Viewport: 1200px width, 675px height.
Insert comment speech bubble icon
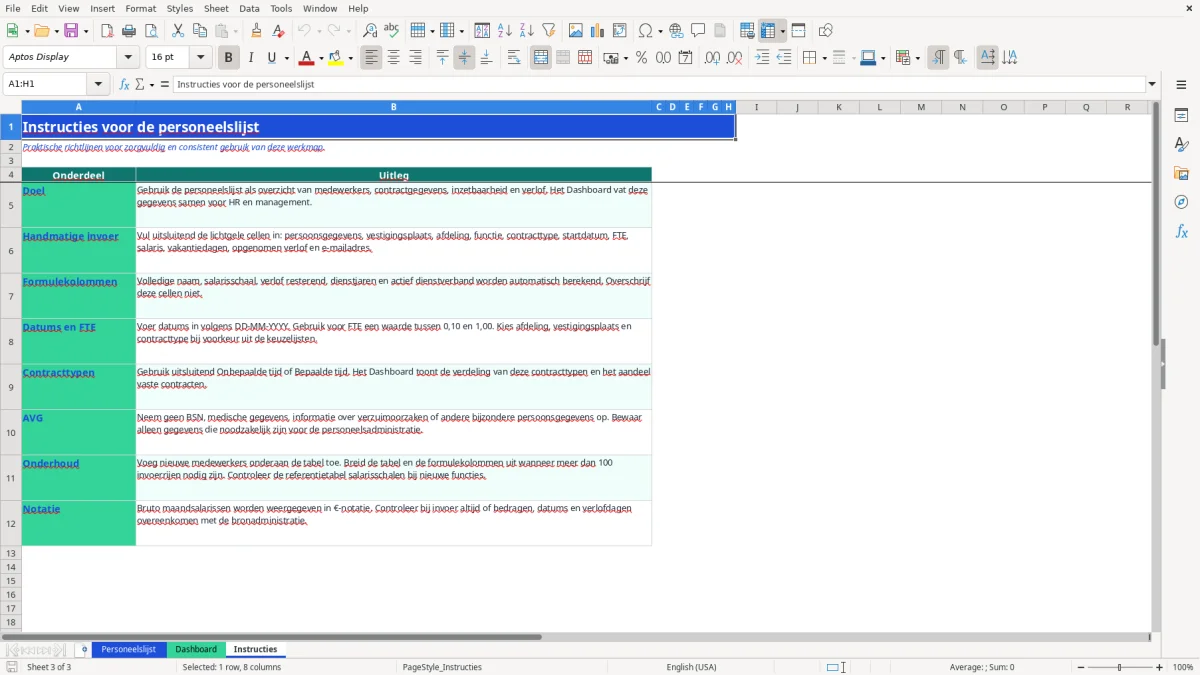698,31
